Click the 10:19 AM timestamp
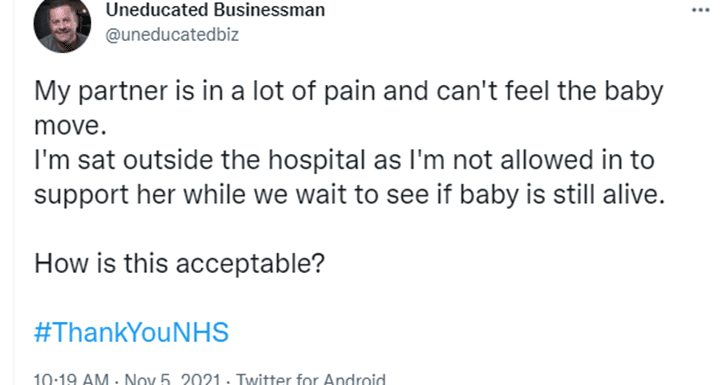This screenshot has width=723, height=385. pyautogui.click(x=71, y=380)
